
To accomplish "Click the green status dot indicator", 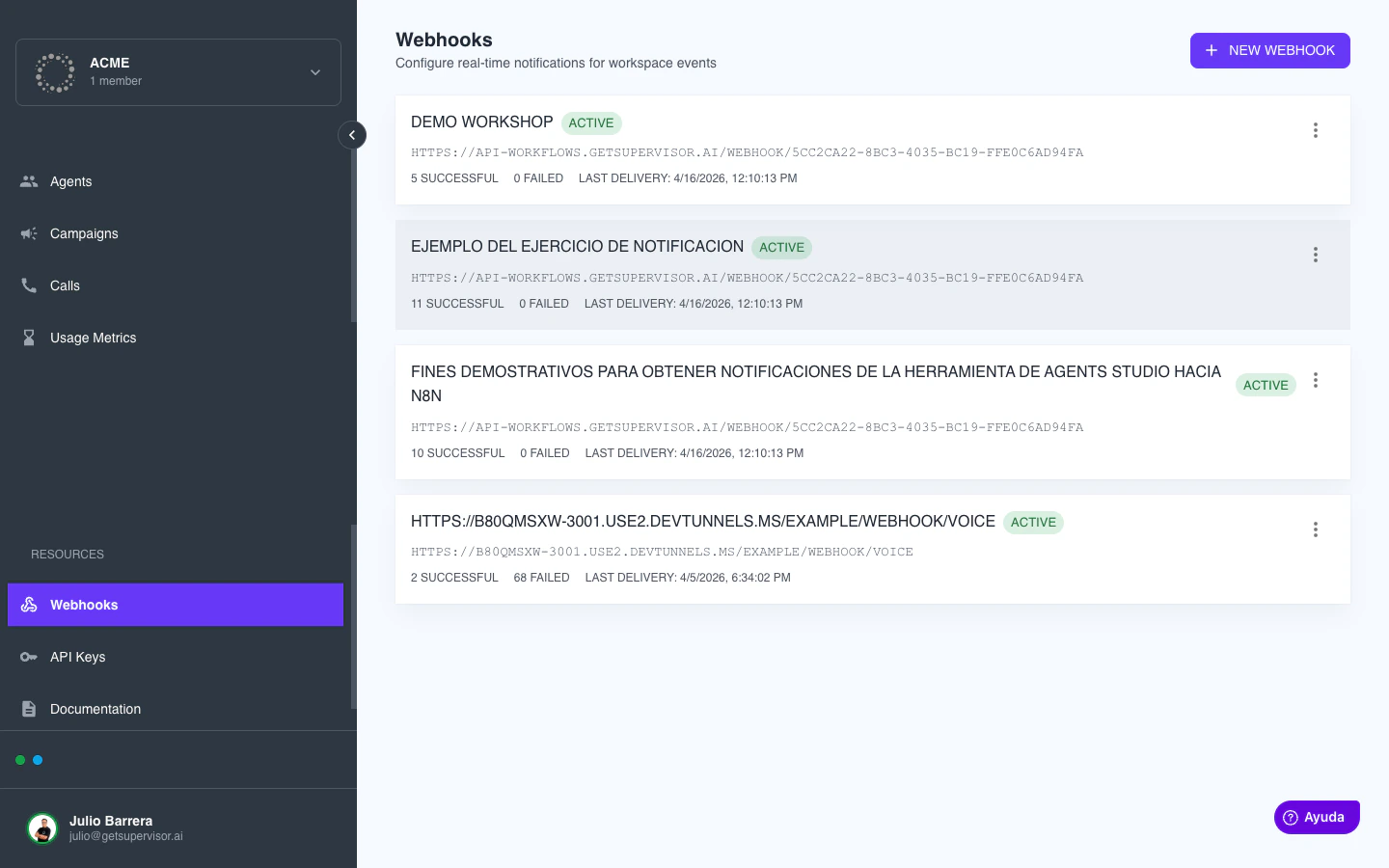I will point(20,760).
